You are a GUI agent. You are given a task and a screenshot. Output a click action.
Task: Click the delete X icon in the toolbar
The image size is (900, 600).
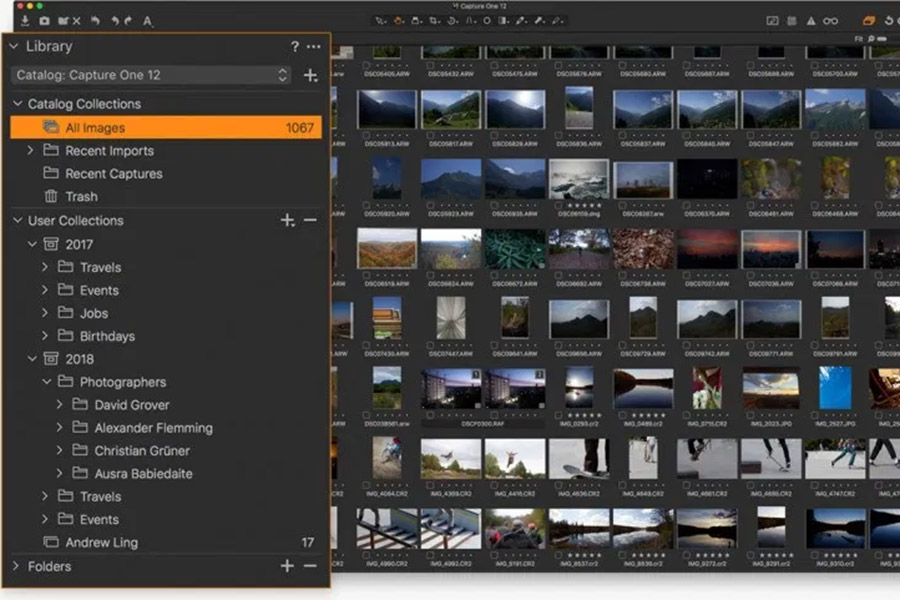[76, 19]
